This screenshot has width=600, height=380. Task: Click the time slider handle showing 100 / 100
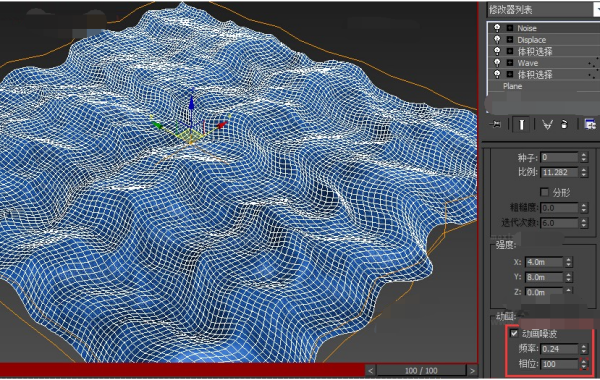pyautogui.click(x=421, y=370)
